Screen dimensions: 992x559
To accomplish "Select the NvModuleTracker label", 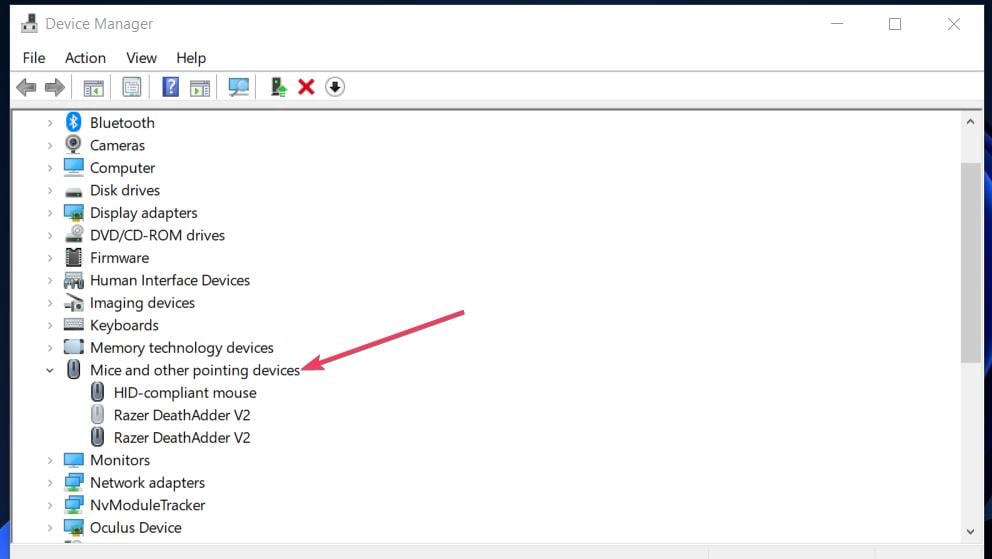I will pyautogui.click(x=147, y=505).
